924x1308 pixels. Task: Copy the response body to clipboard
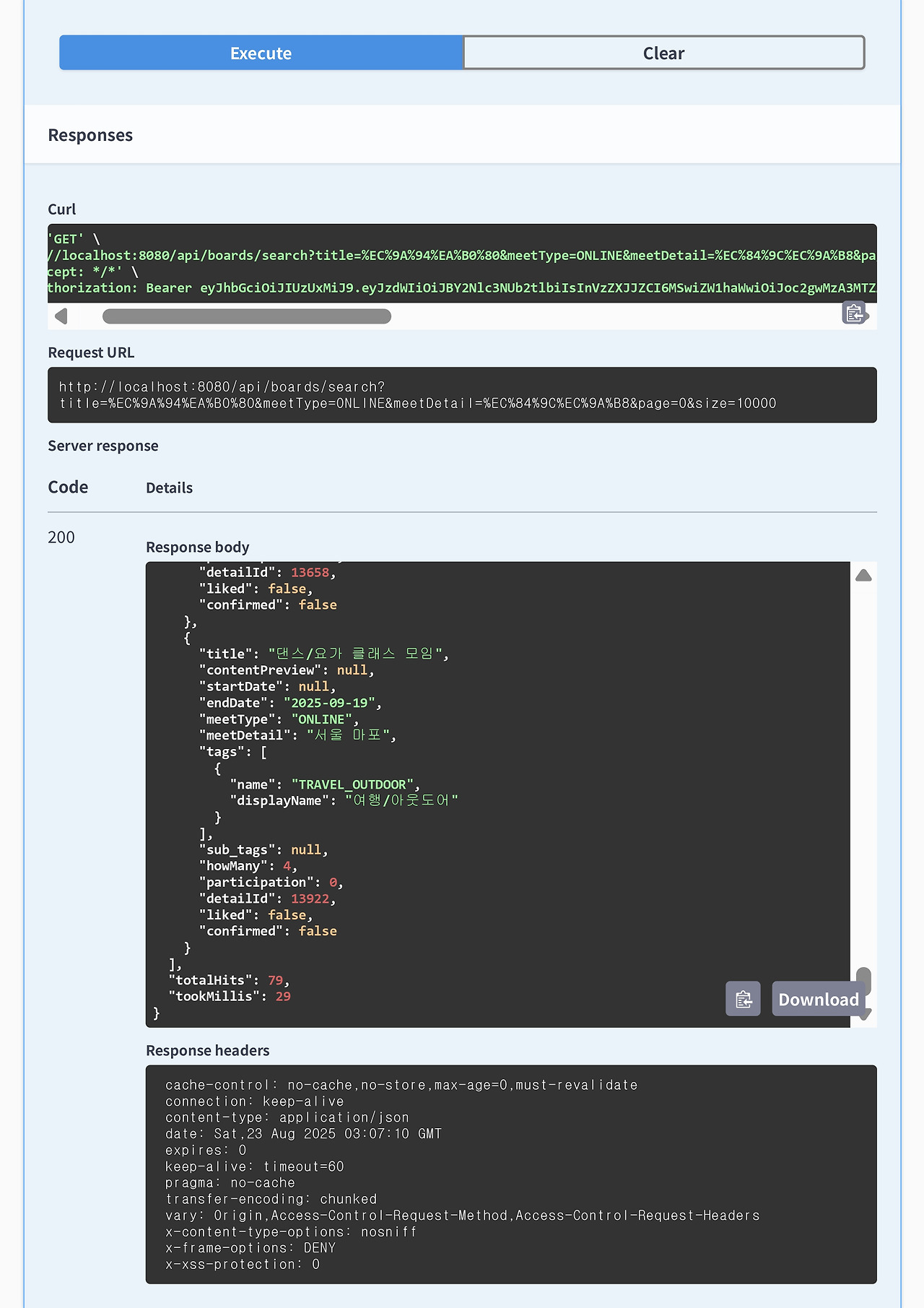[743, 999]
